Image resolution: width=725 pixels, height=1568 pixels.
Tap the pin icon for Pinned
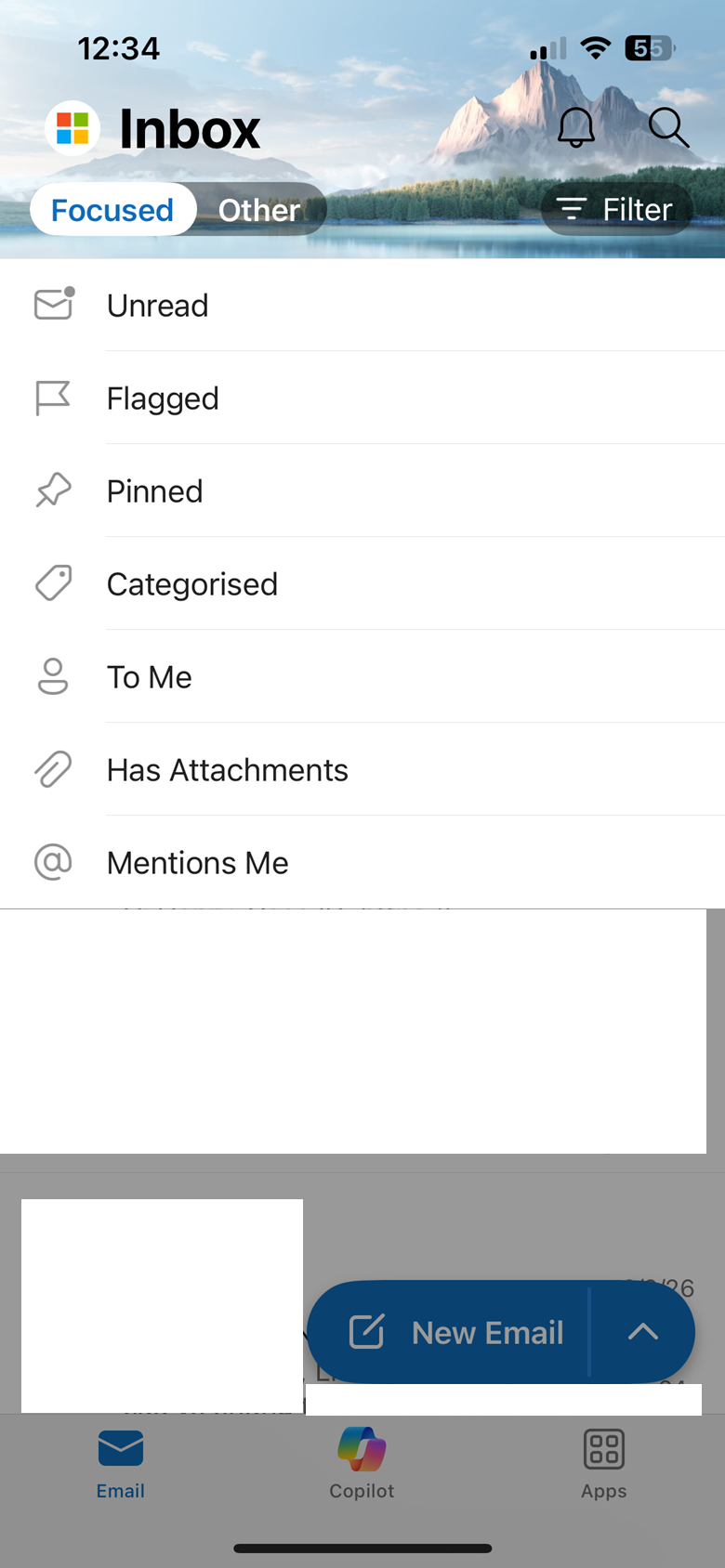[53, 490]
